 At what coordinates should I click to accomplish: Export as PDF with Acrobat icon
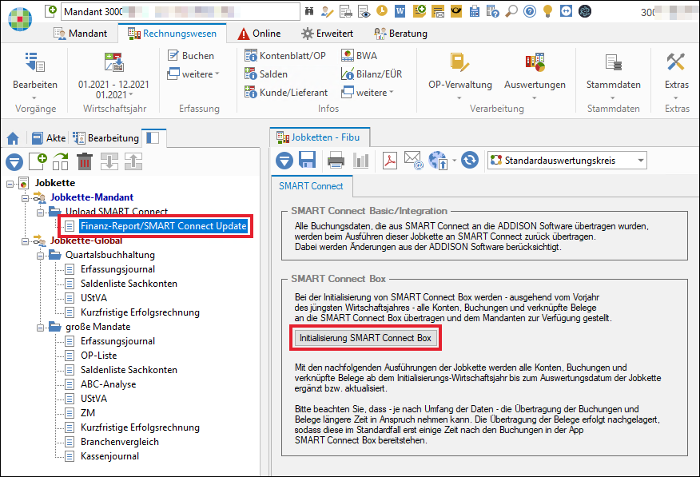click(x=390, y=160)
